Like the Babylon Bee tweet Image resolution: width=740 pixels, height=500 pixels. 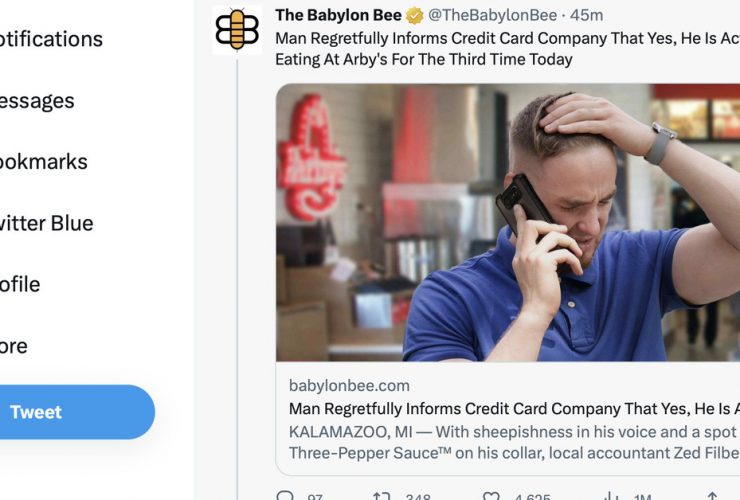coord(491,496)
